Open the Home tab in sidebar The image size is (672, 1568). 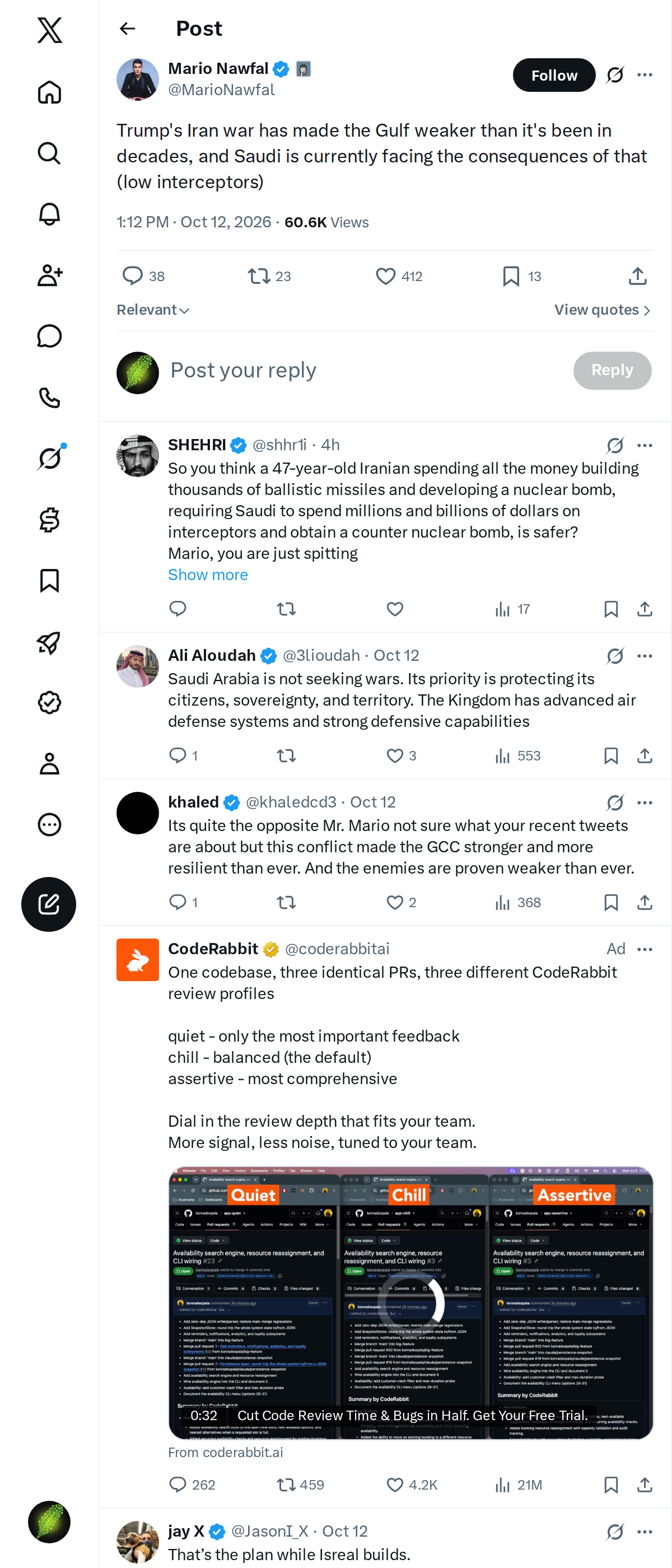(49, 92)
